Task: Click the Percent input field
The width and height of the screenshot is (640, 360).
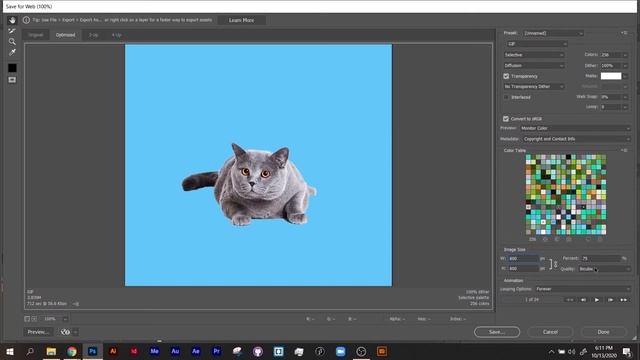Action: coord(601,258)
